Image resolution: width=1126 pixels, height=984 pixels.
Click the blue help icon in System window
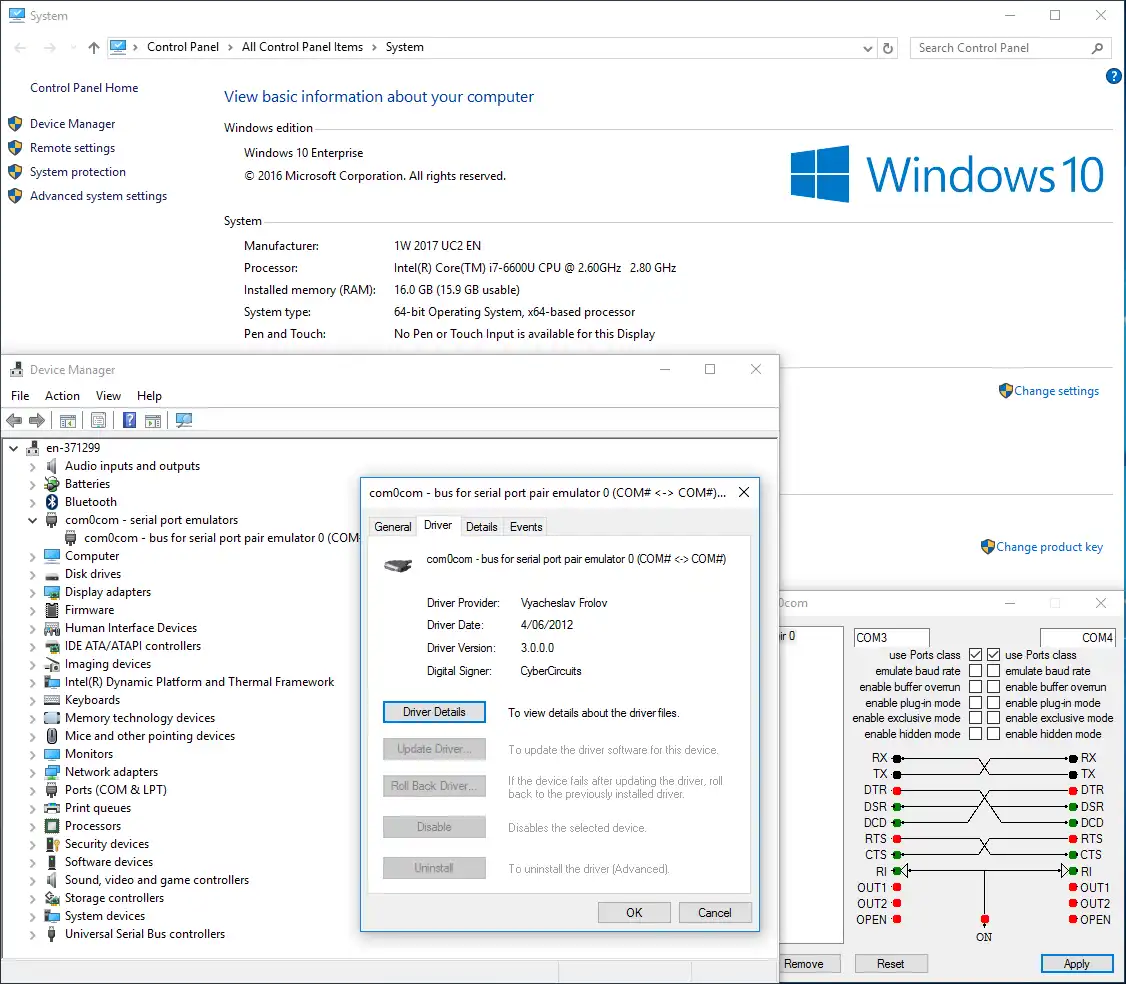1113,76
